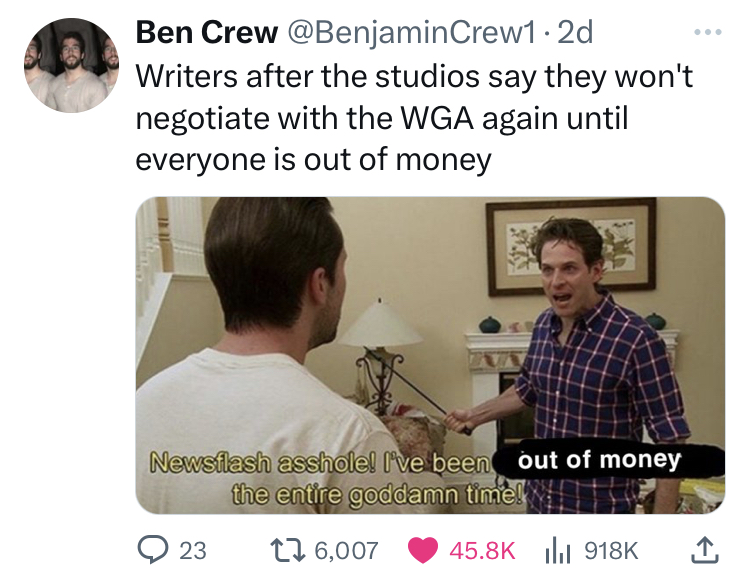The width and height of the screenshot is (750, 584).
Task: Open Ben Crew's profile picture
Action: 72,66
